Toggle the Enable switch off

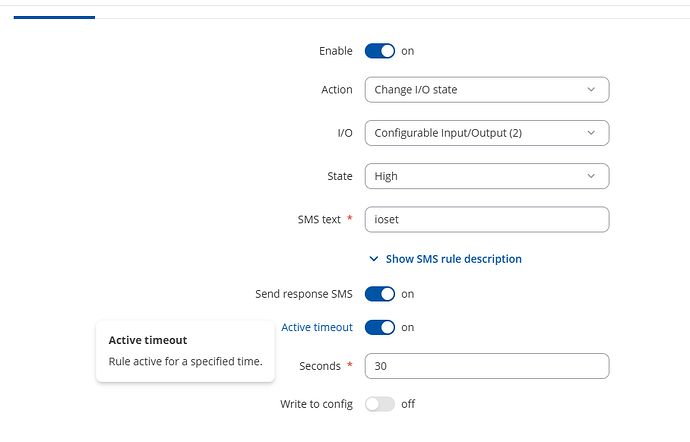click(x=380, y=51)
